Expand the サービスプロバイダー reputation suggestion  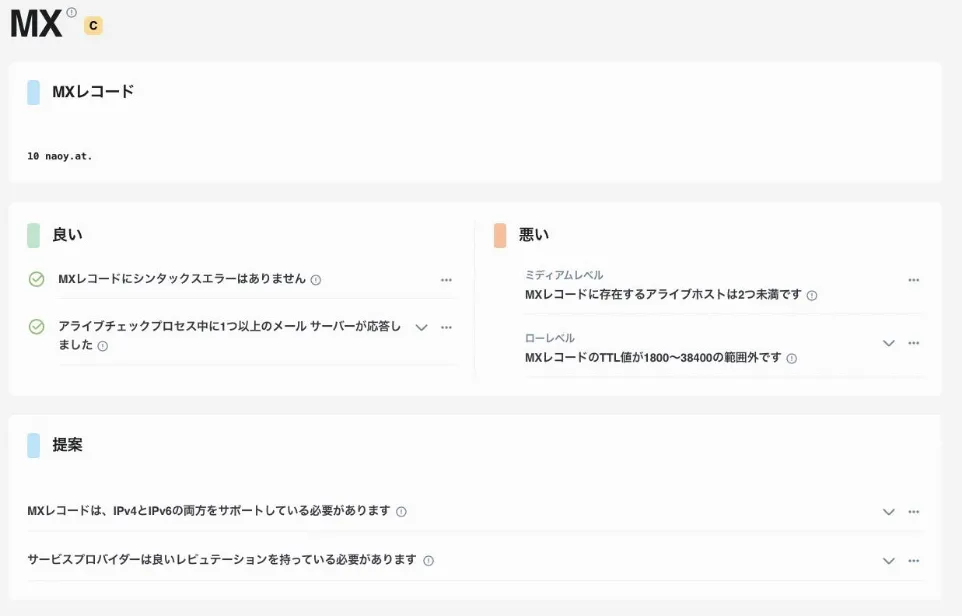(x=888, y=561)
